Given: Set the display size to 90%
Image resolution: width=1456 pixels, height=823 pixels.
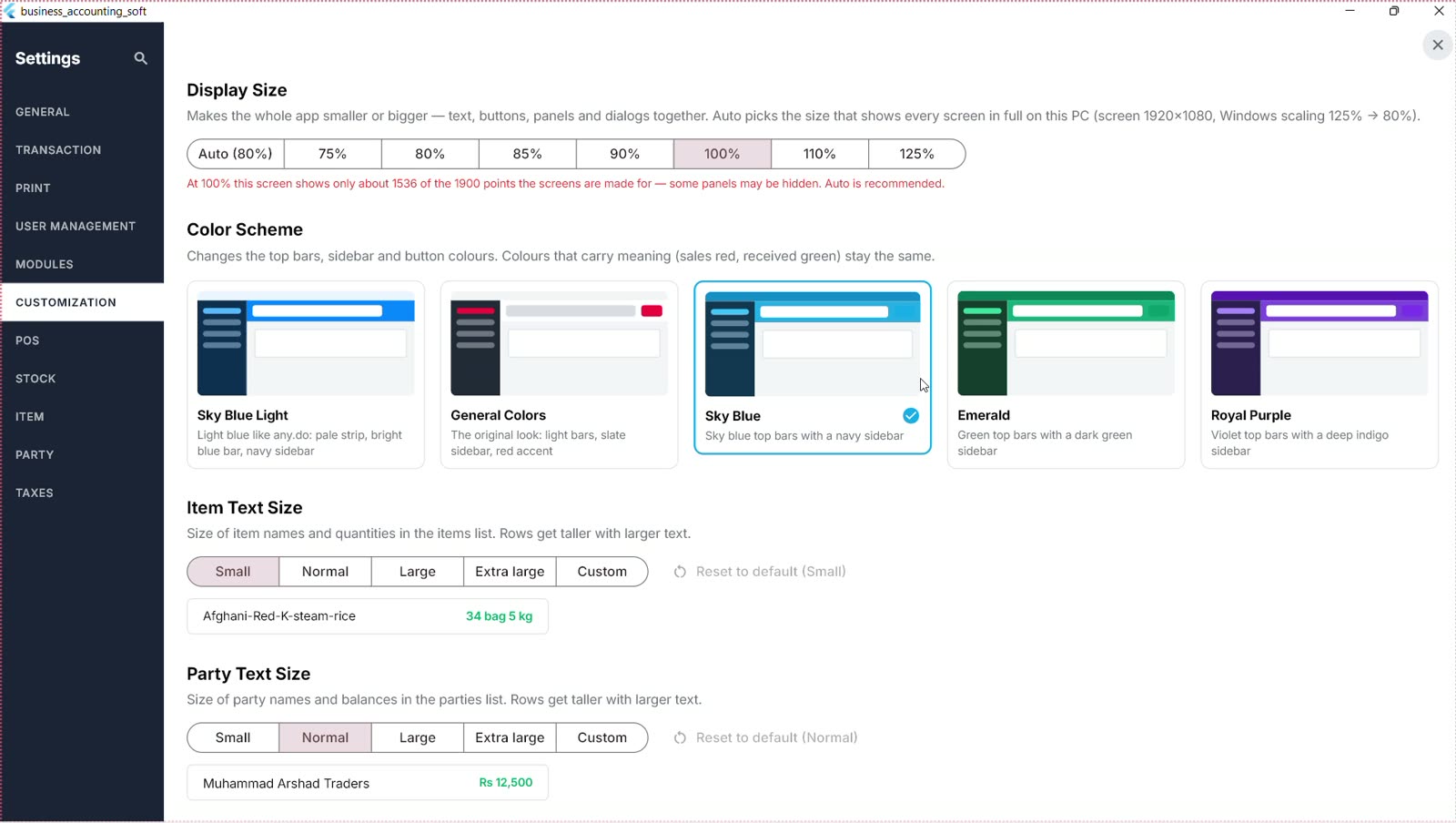Looking at the screenshot, I should coord(625,154).
